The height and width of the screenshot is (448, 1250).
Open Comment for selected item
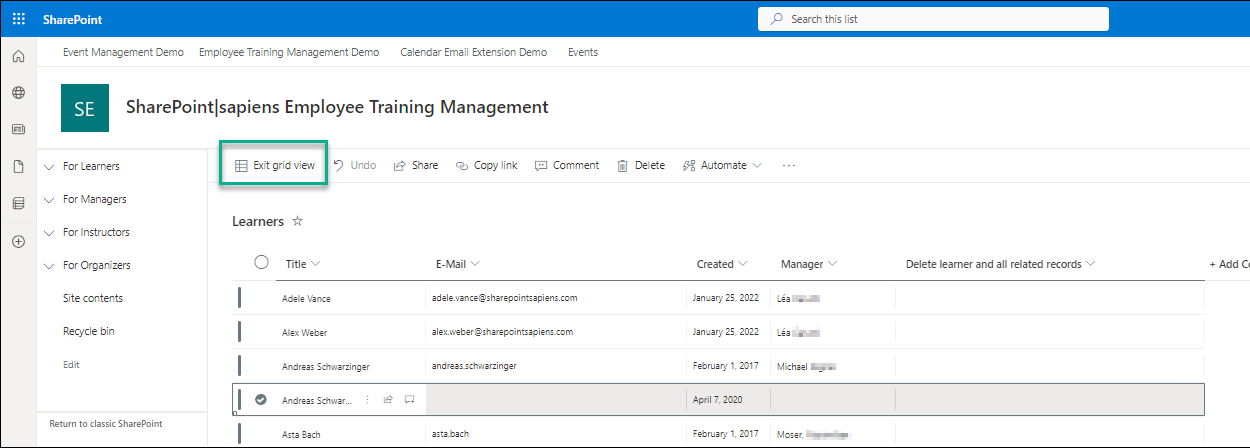pos(567,165)
